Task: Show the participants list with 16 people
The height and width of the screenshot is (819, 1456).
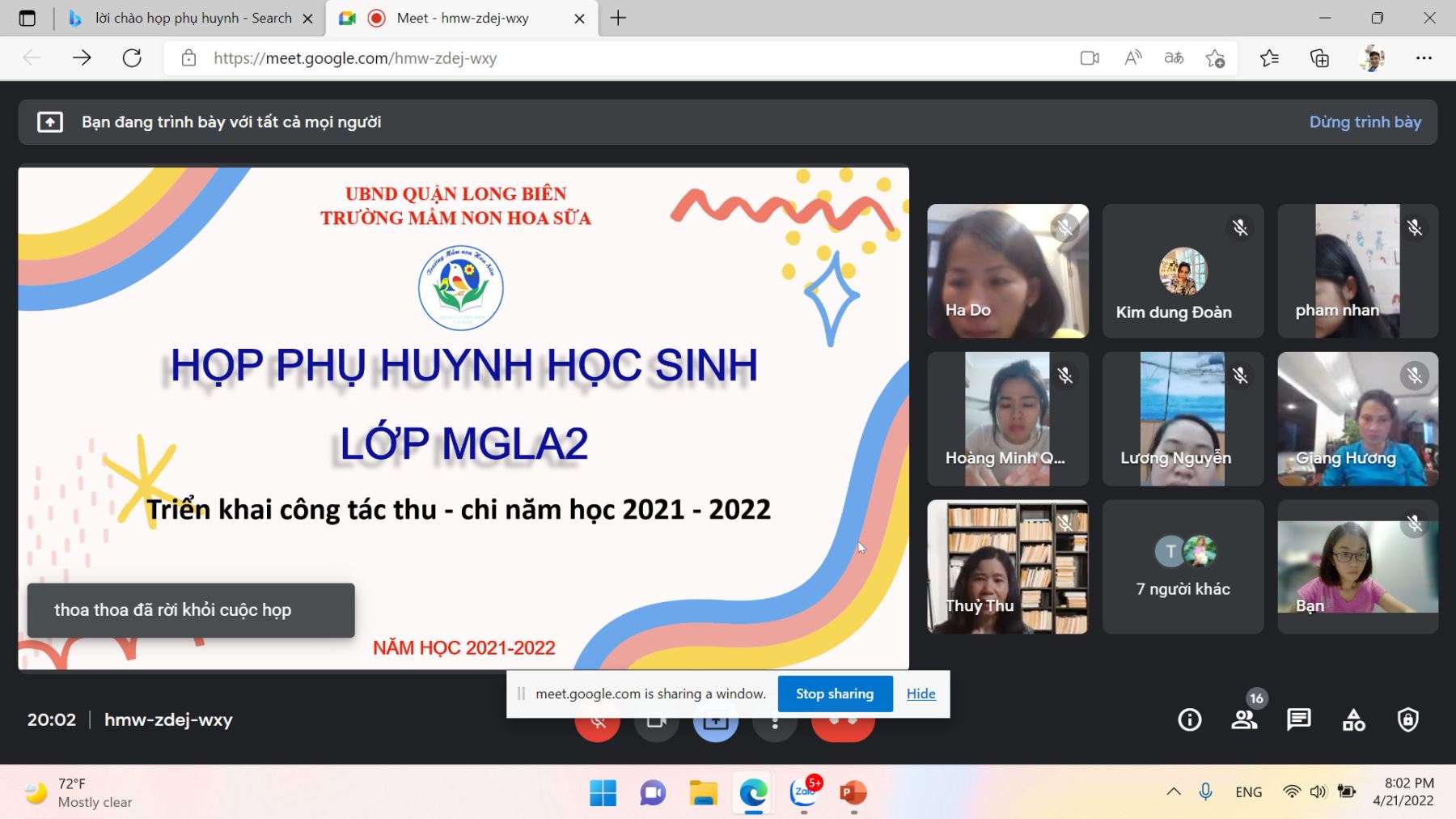Action: (1244, 719)
